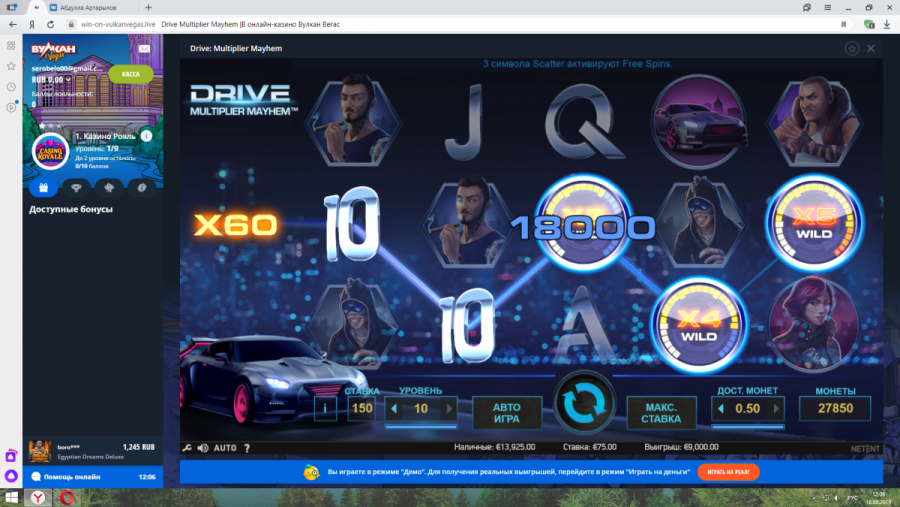The image size is (900, 507).
Task: Switch to the trophy tab
Action: point(76,187)
